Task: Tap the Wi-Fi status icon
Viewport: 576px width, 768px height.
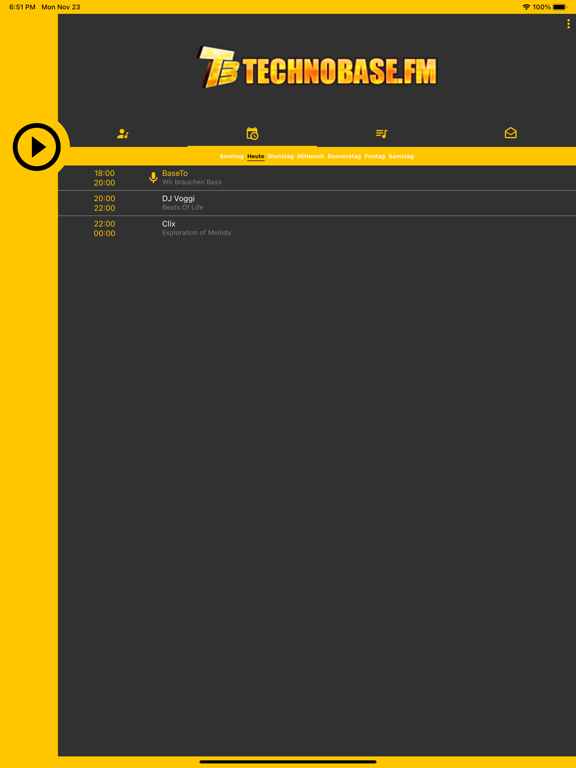Action: [x=527, y=7]
